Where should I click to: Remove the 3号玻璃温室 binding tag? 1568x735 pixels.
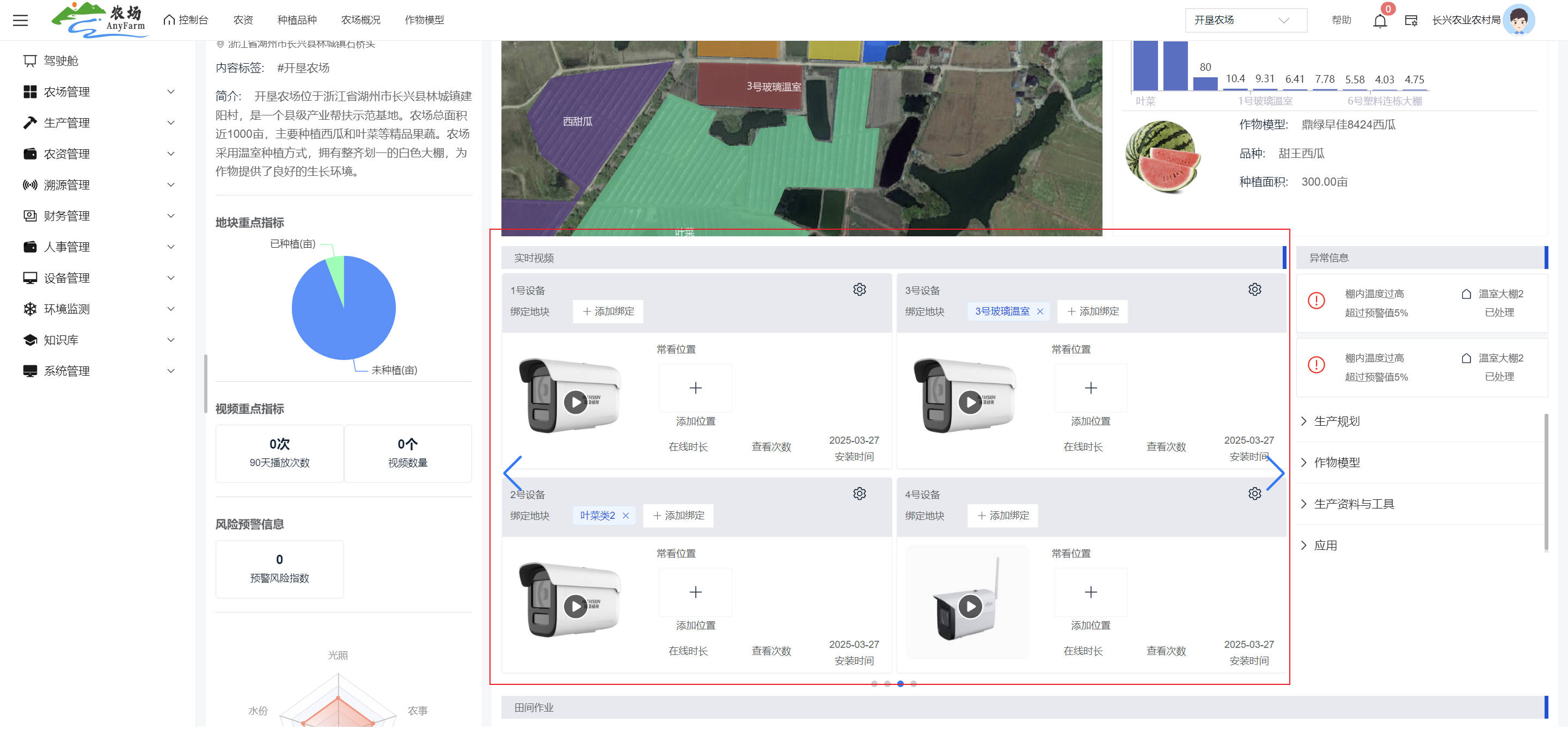point(1040,311)
